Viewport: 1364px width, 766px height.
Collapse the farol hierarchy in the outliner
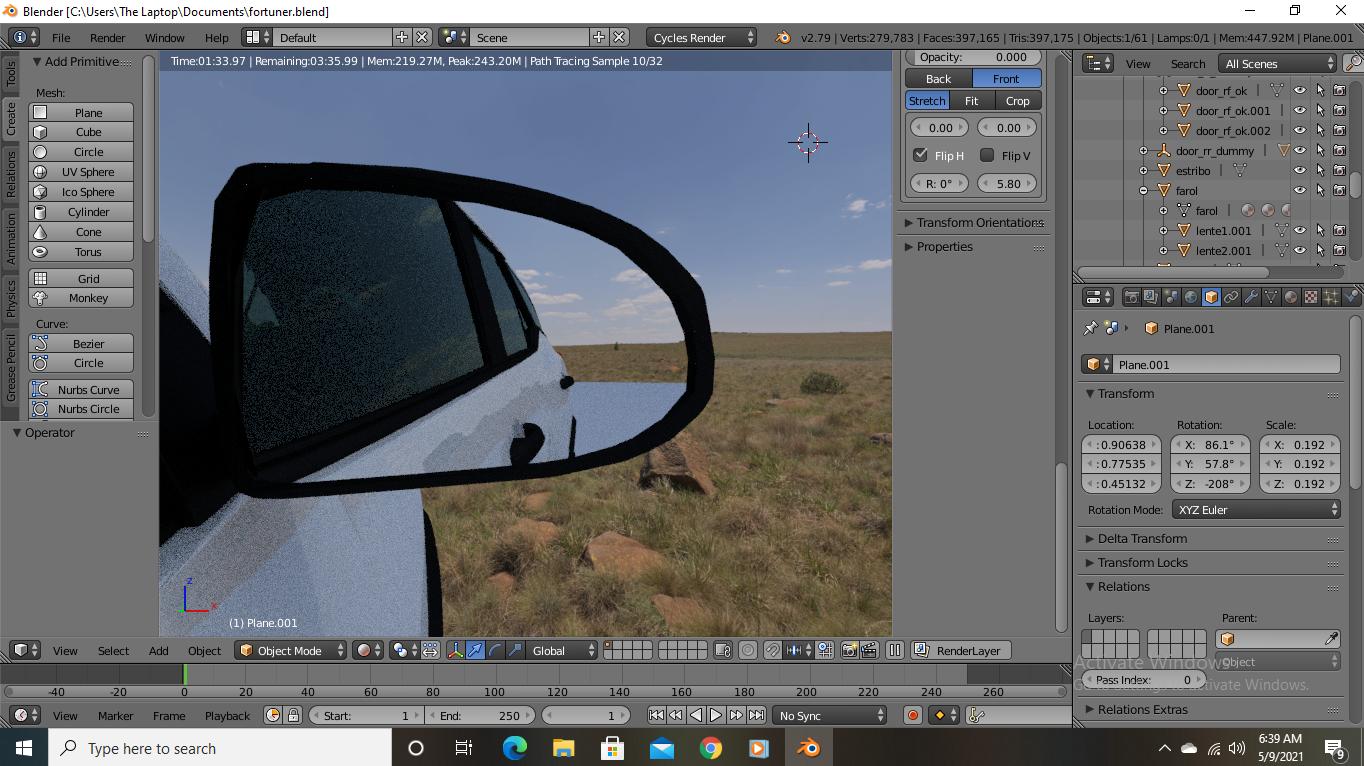click(x=1142, y=190)
